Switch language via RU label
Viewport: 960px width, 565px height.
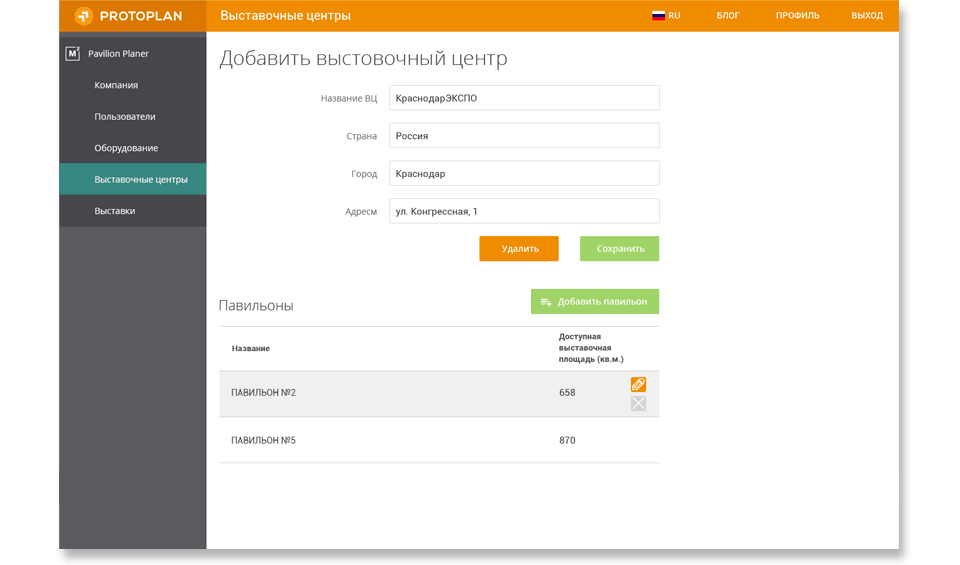pos(674,16)
